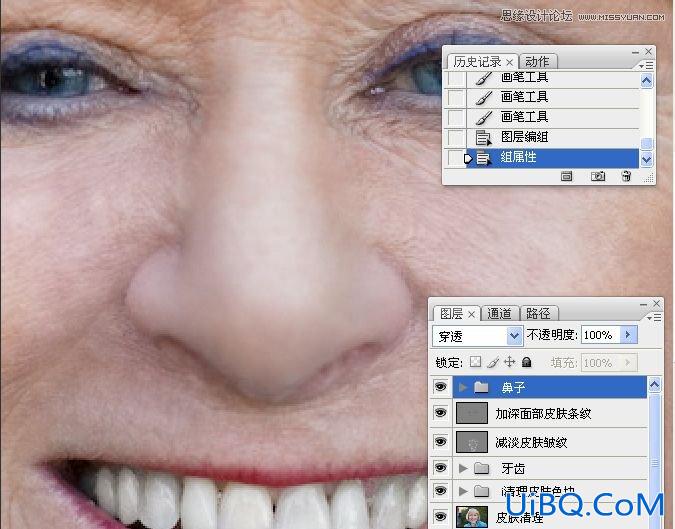This screenshot has width=675, height=529.
Task: Minimize the Layers panel
Action: pos(644,304)
